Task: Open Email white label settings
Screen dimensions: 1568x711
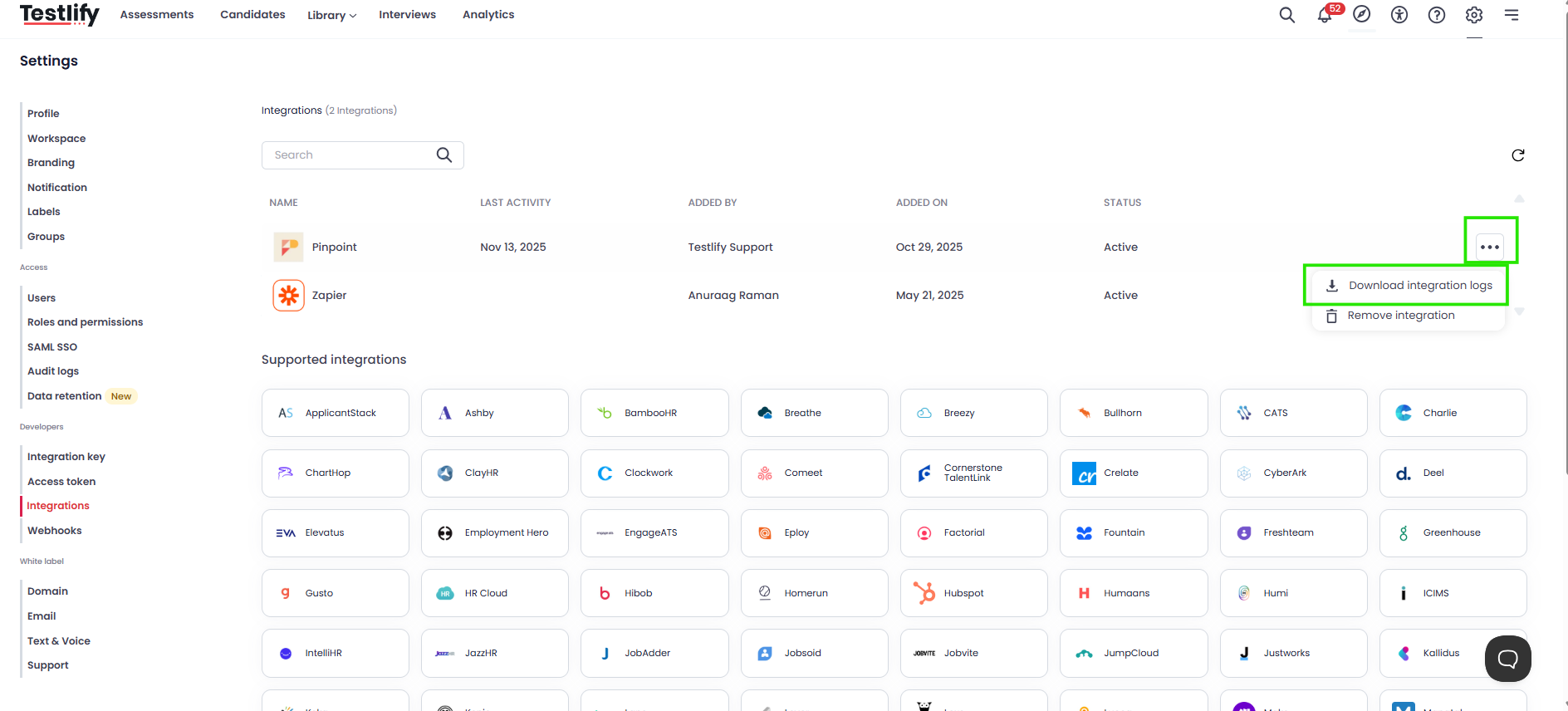Action: point(42,616)
